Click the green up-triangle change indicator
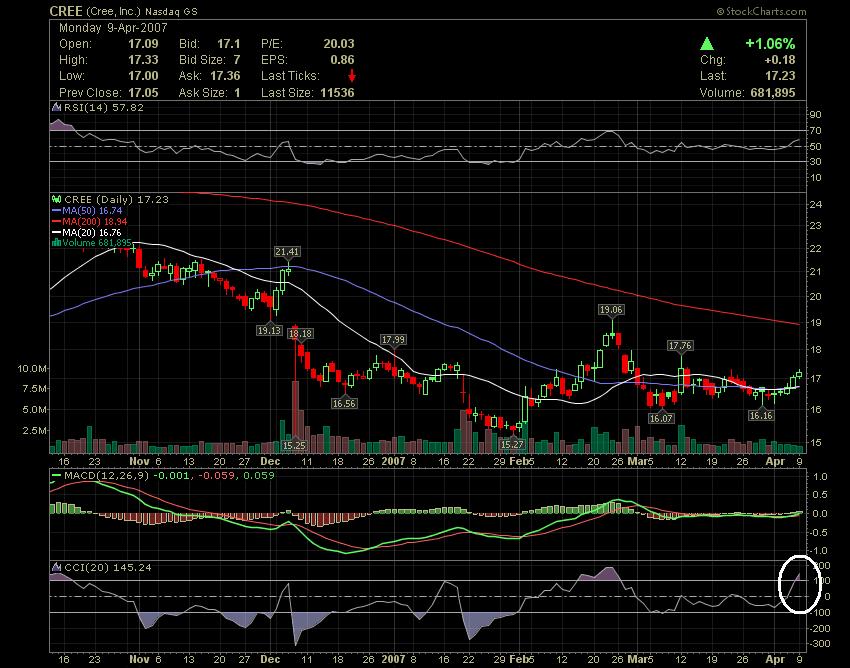The width and height of the screenshot is (850, 668). [x=707, y=43]
